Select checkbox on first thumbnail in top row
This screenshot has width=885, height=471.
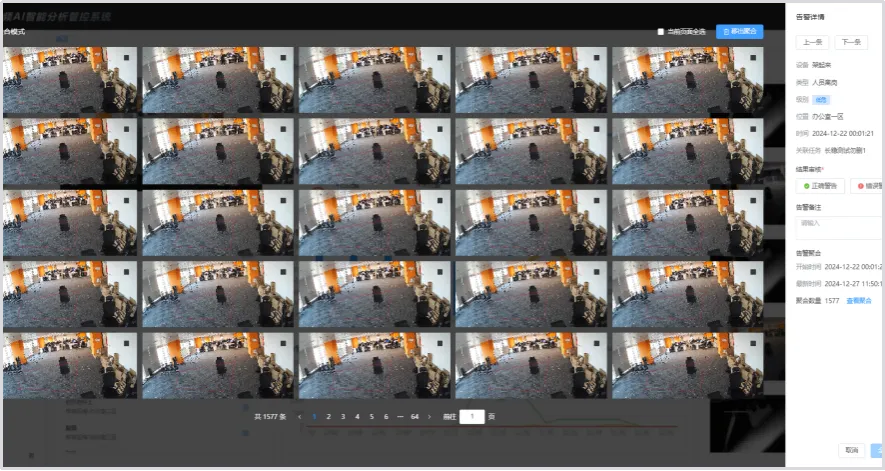point(128,57)
